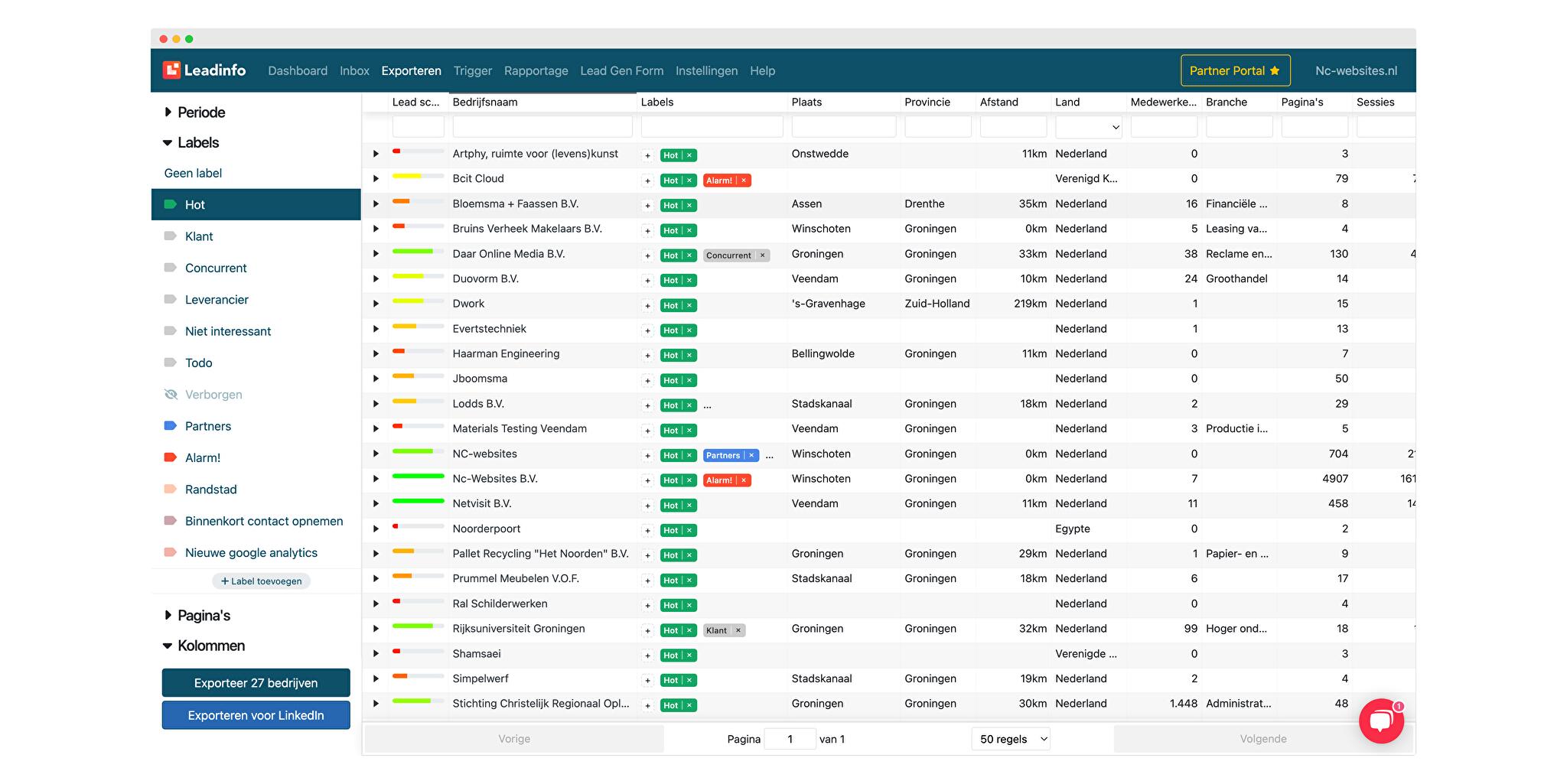The width and height of the screenshot is (1567, 784).
Task: Open the Land filter dropdown
Action: pyautogui.click(x=1088, y=127)
